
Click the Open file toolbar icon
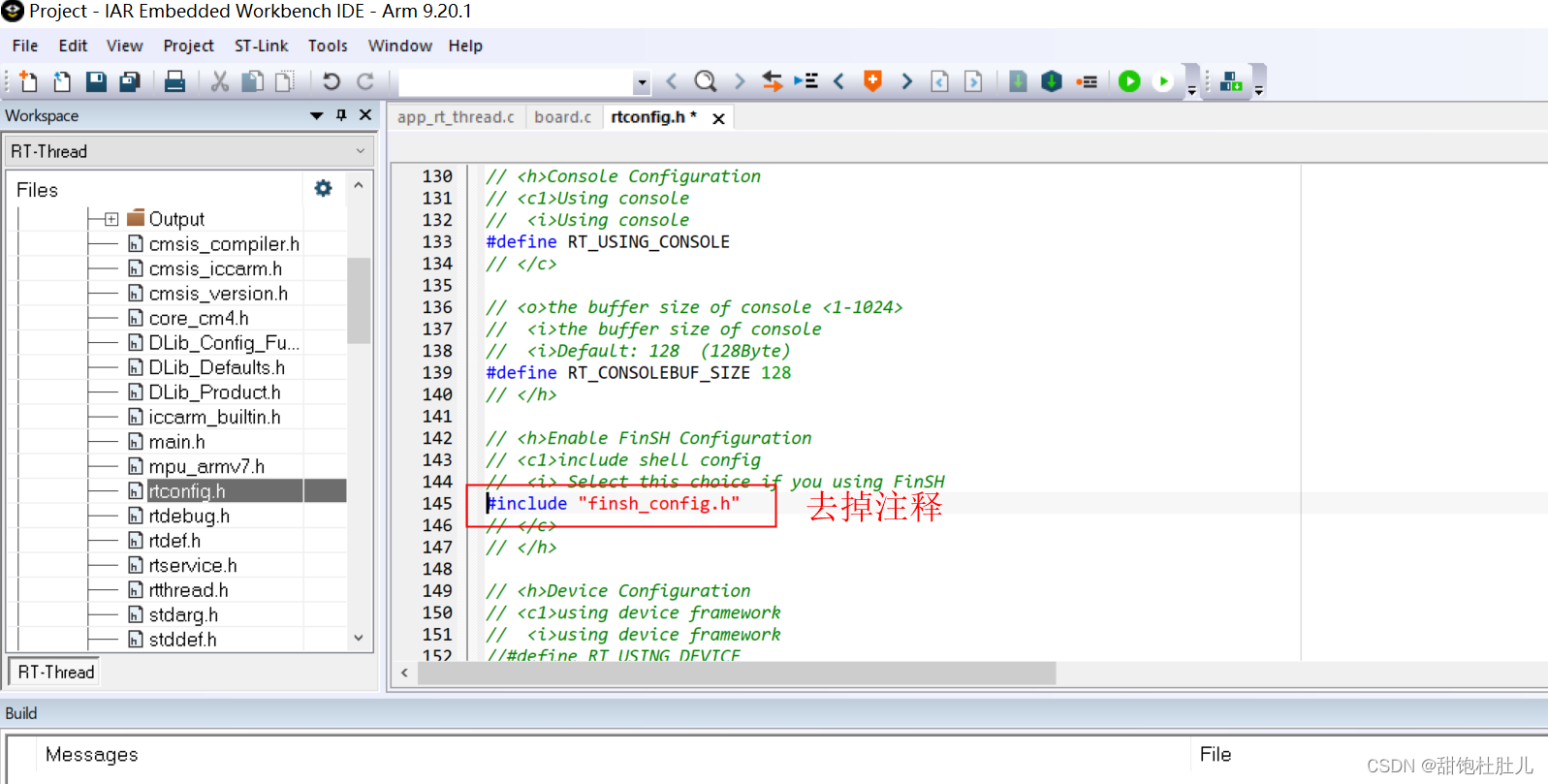coord(62,81)
